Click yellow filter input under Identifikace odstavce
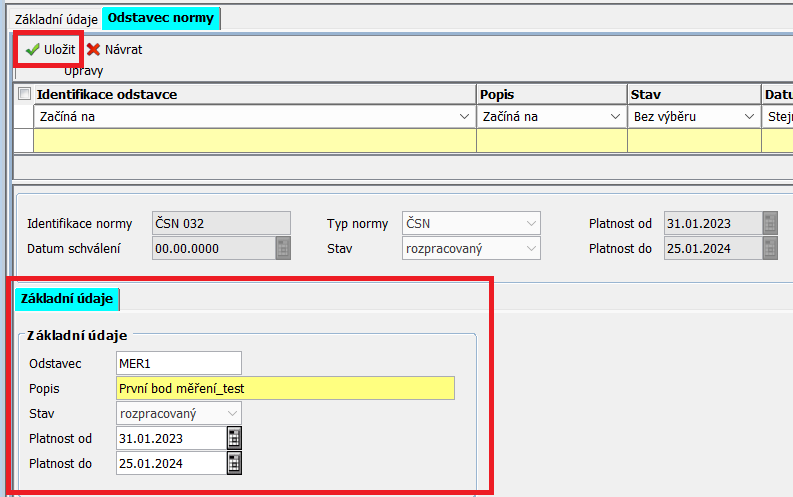793x497 pixels. point(254,141)
